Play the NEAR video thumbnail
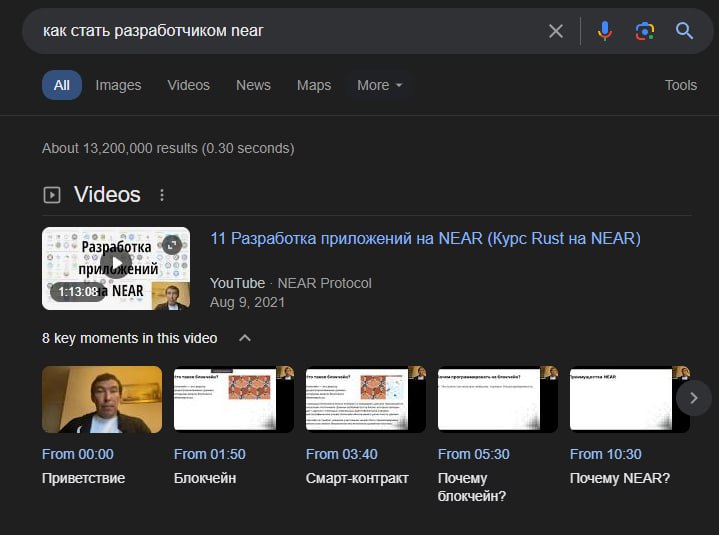 (x=115, y=265)
